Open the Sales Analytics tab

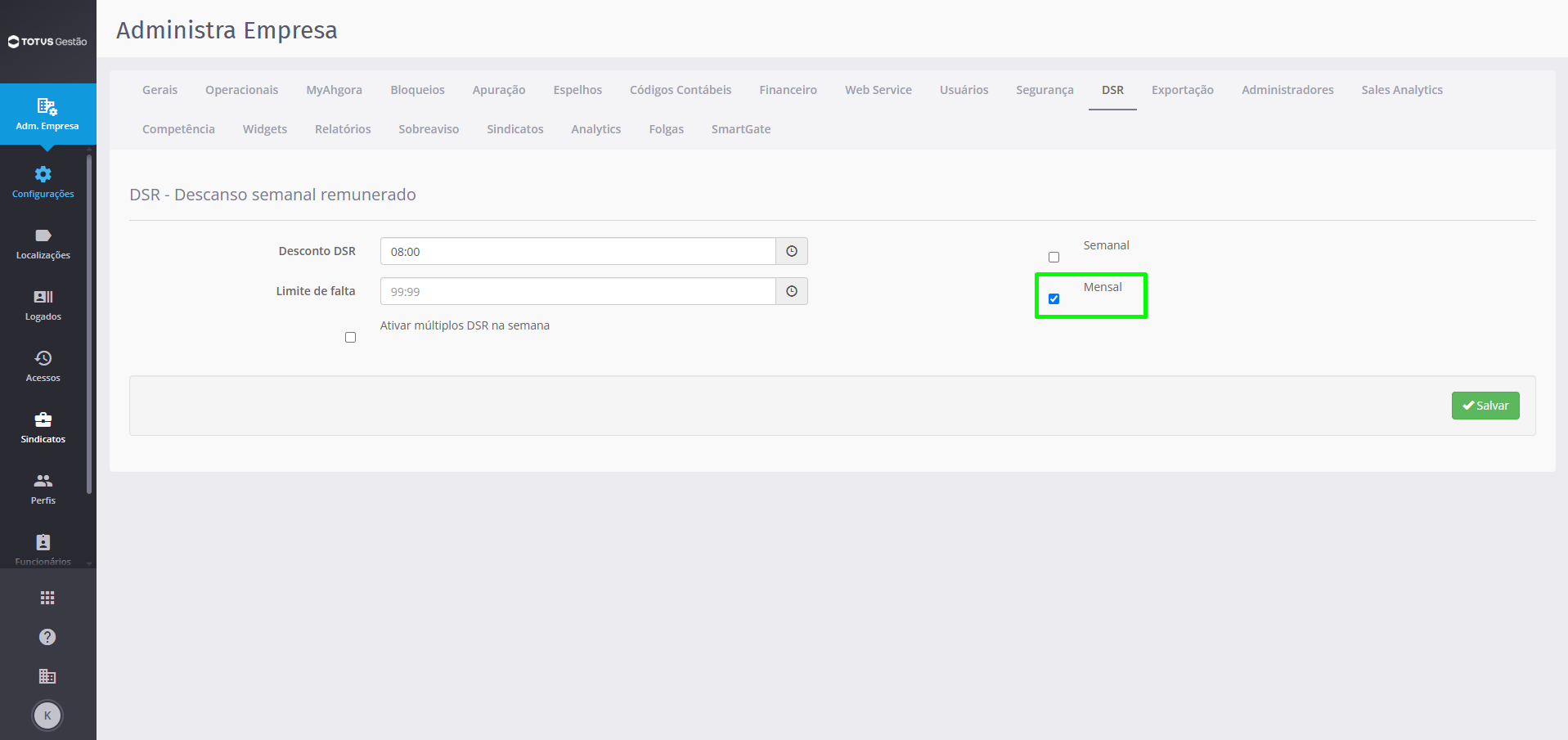[x=1402, y=90]
